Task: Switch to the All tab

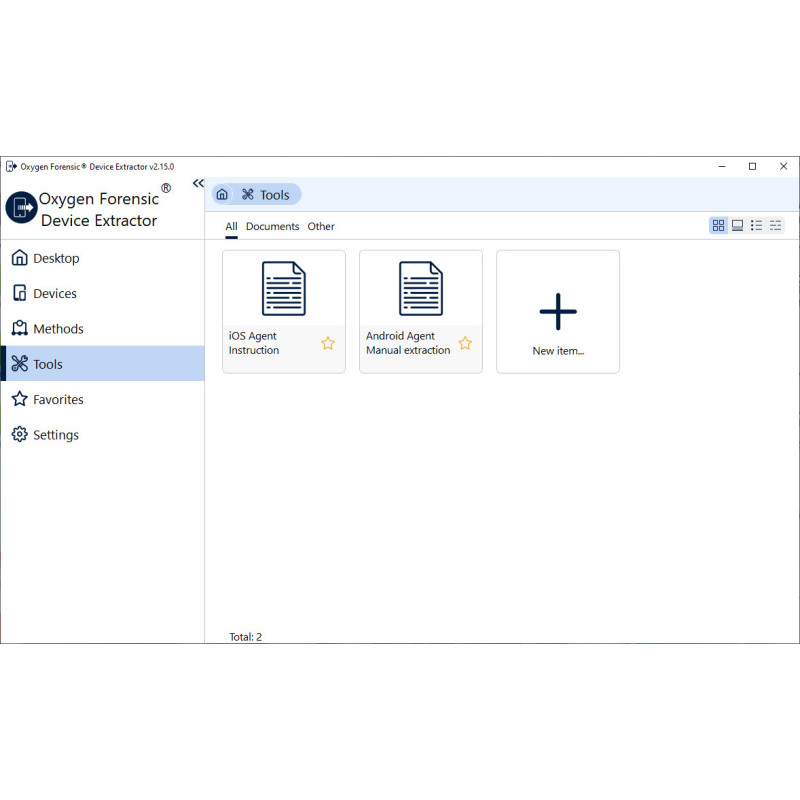Action: click(231, 227)
